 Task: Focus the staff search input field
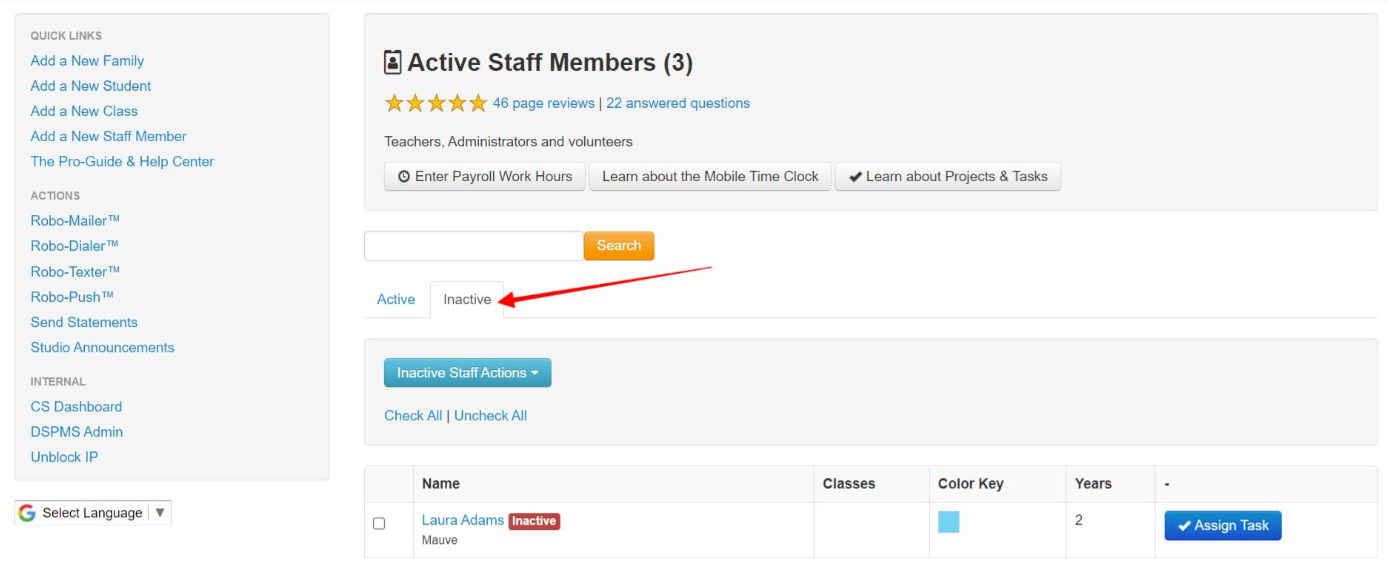click(474, 246)
